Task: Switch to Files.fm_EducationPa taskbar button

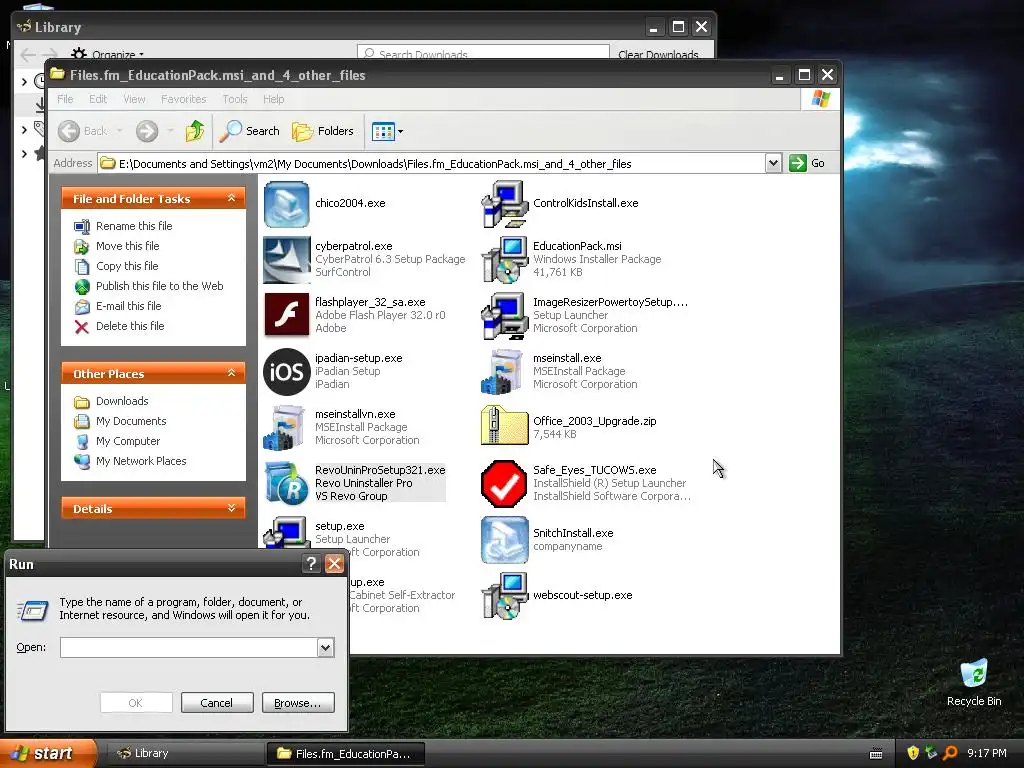Action: pos(346,753)
